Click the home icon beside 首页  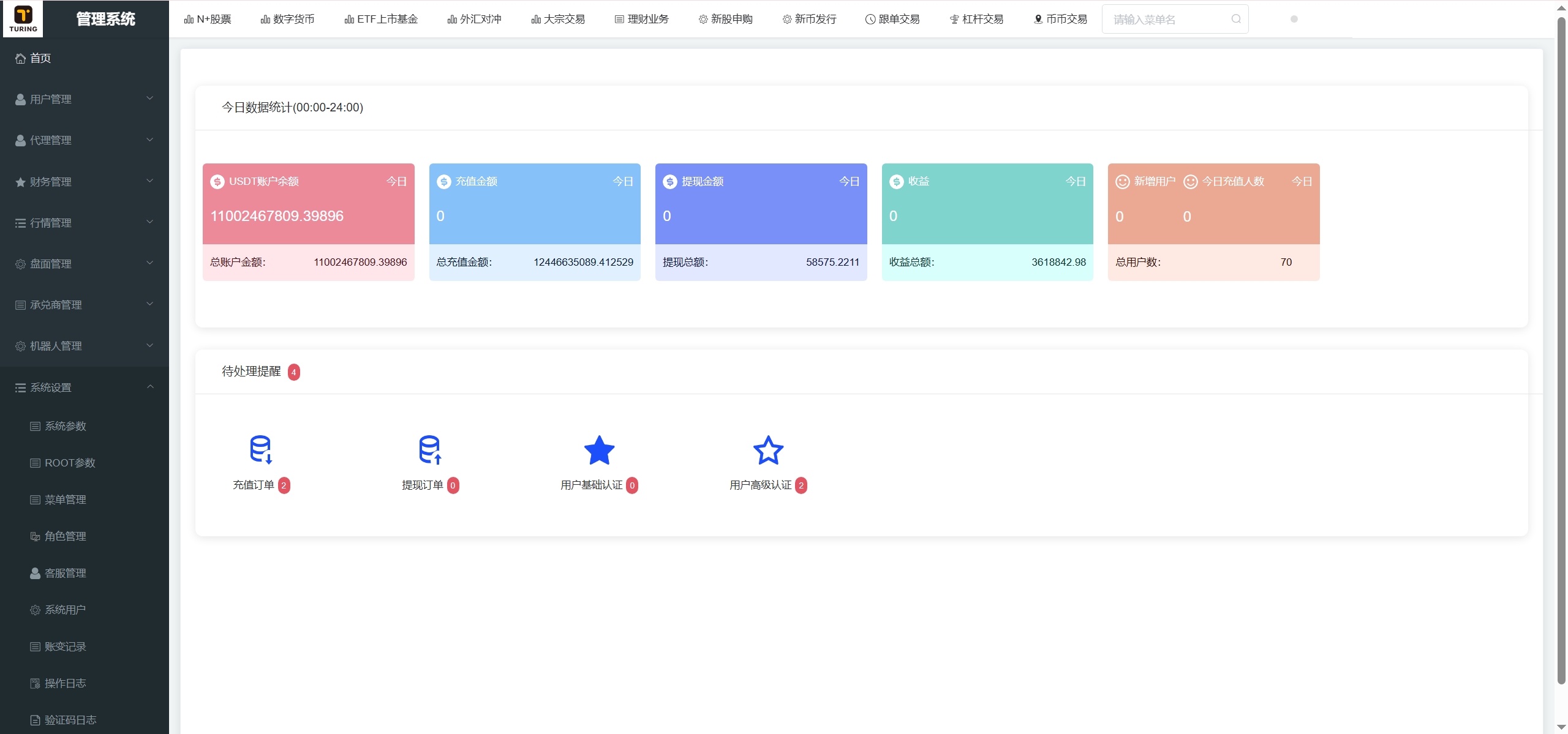pos(20,58)
